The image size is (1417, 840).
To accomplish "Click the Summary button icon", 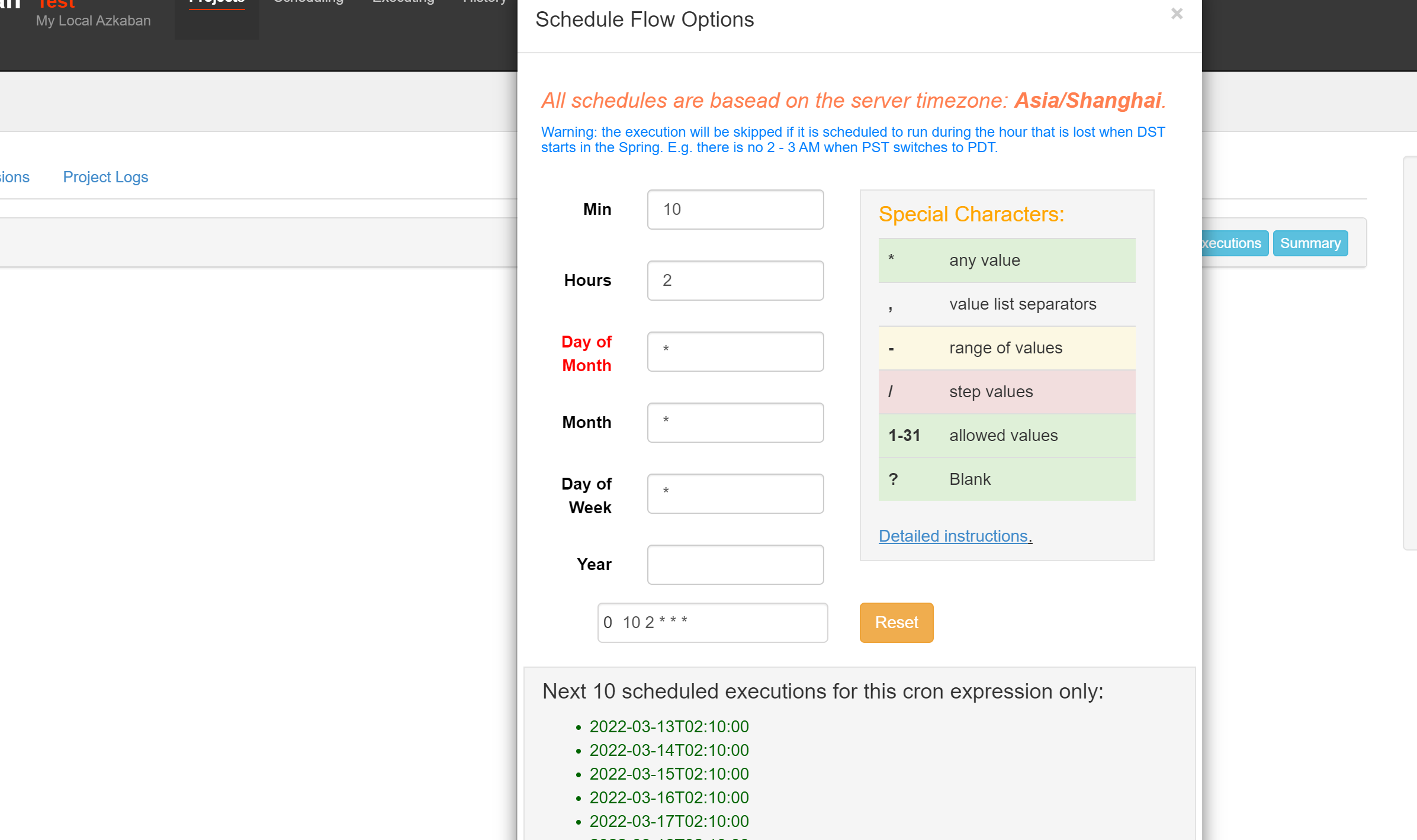I will [1312, 243].
